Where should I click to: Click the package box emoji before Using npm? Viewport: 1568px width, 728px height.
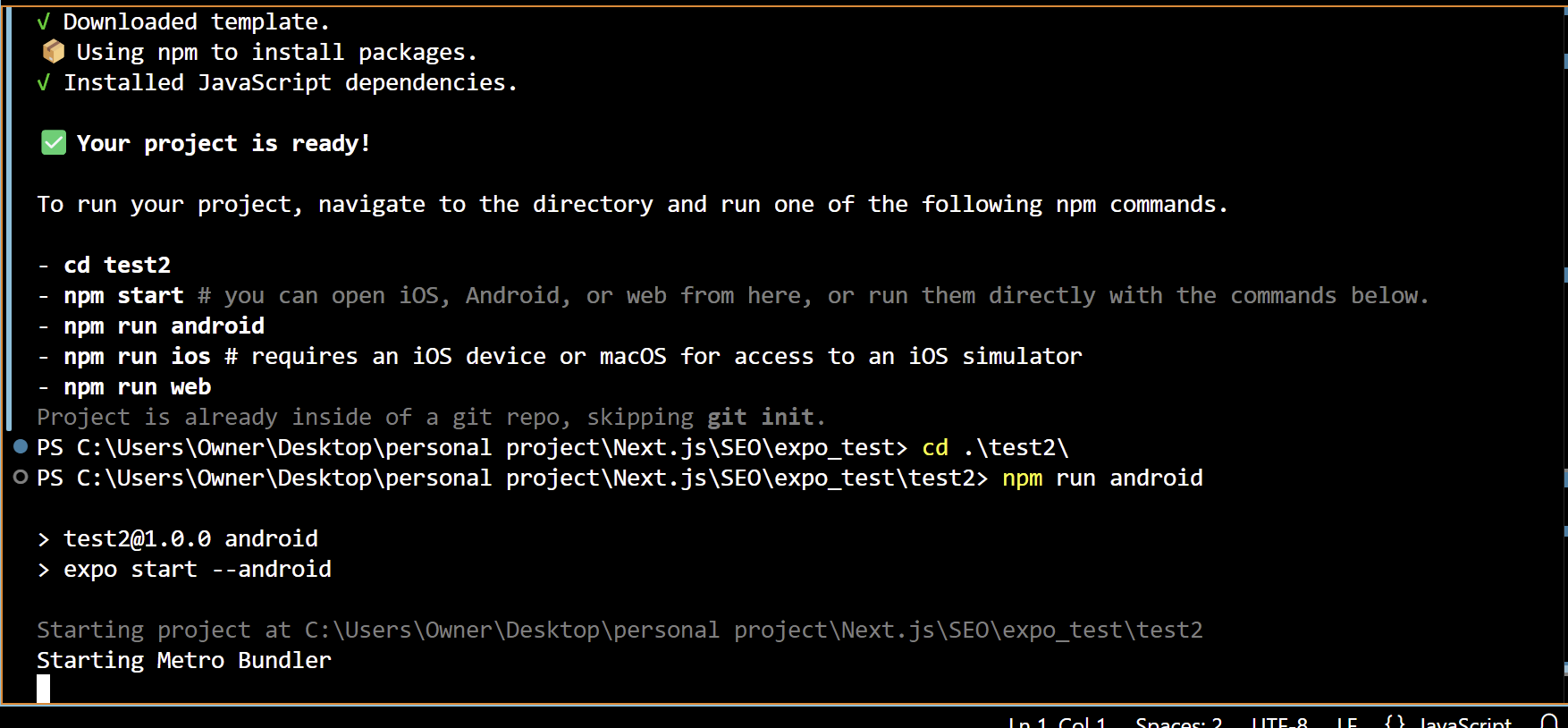54,51
